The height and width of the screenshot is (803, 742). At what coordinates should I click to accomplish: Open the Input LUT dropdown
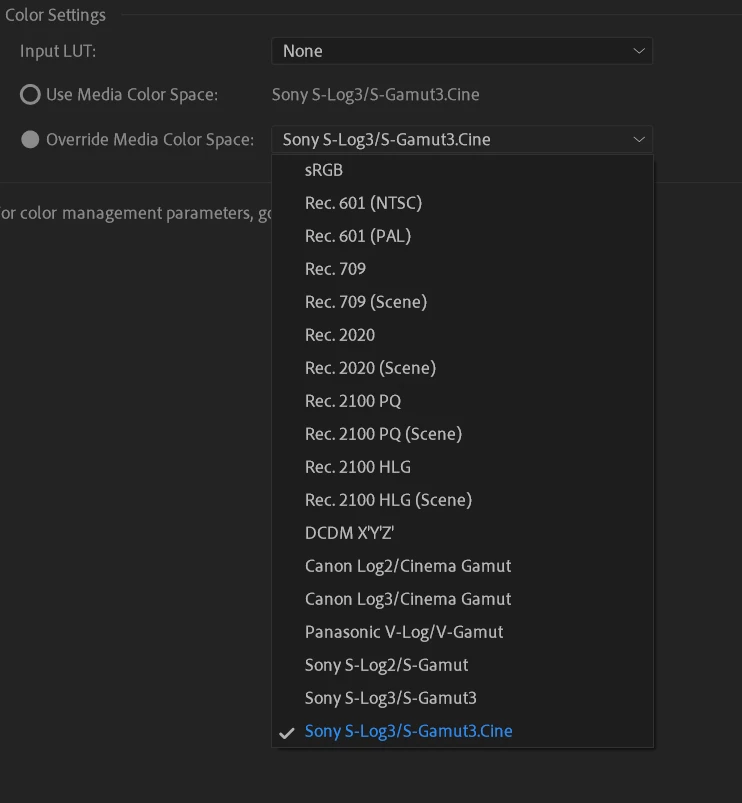pyautogui.click(x=461, y=51)
